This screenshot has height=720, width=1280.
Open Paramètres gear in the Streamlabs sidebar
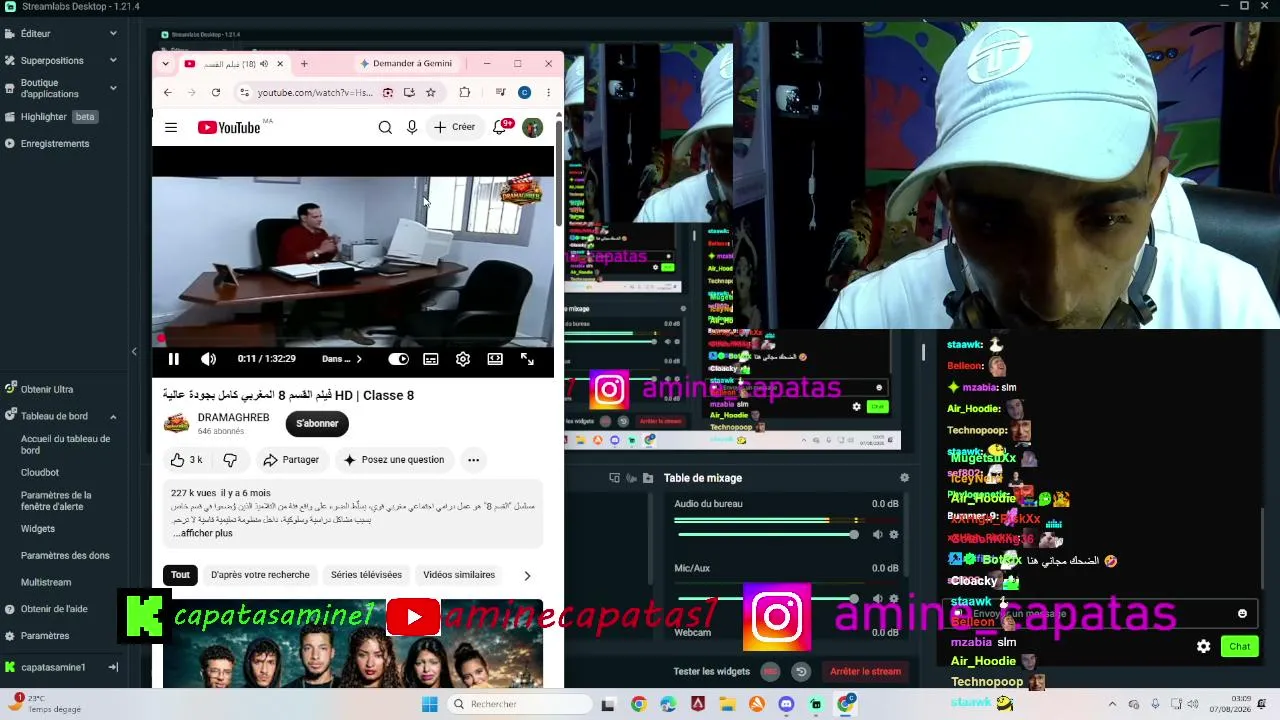(x=10, y=635)
